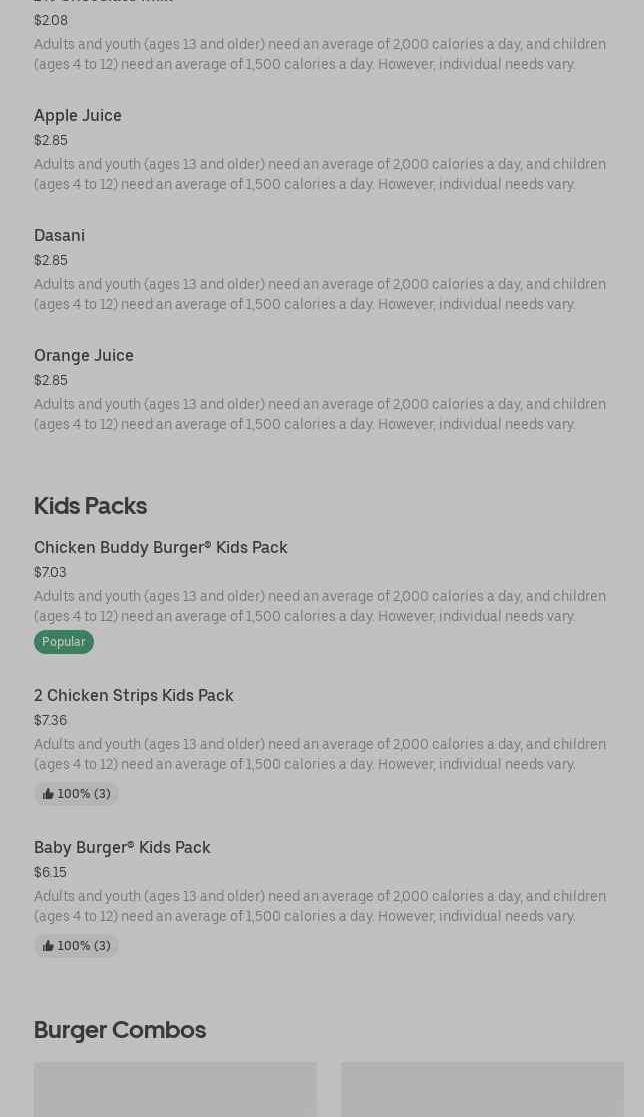Image resolution: width=644 pixels, height=1117 pixels.
Task: Click 100% (3) rating on 2 Chicken Strips
Action: [x=84, y=794]
